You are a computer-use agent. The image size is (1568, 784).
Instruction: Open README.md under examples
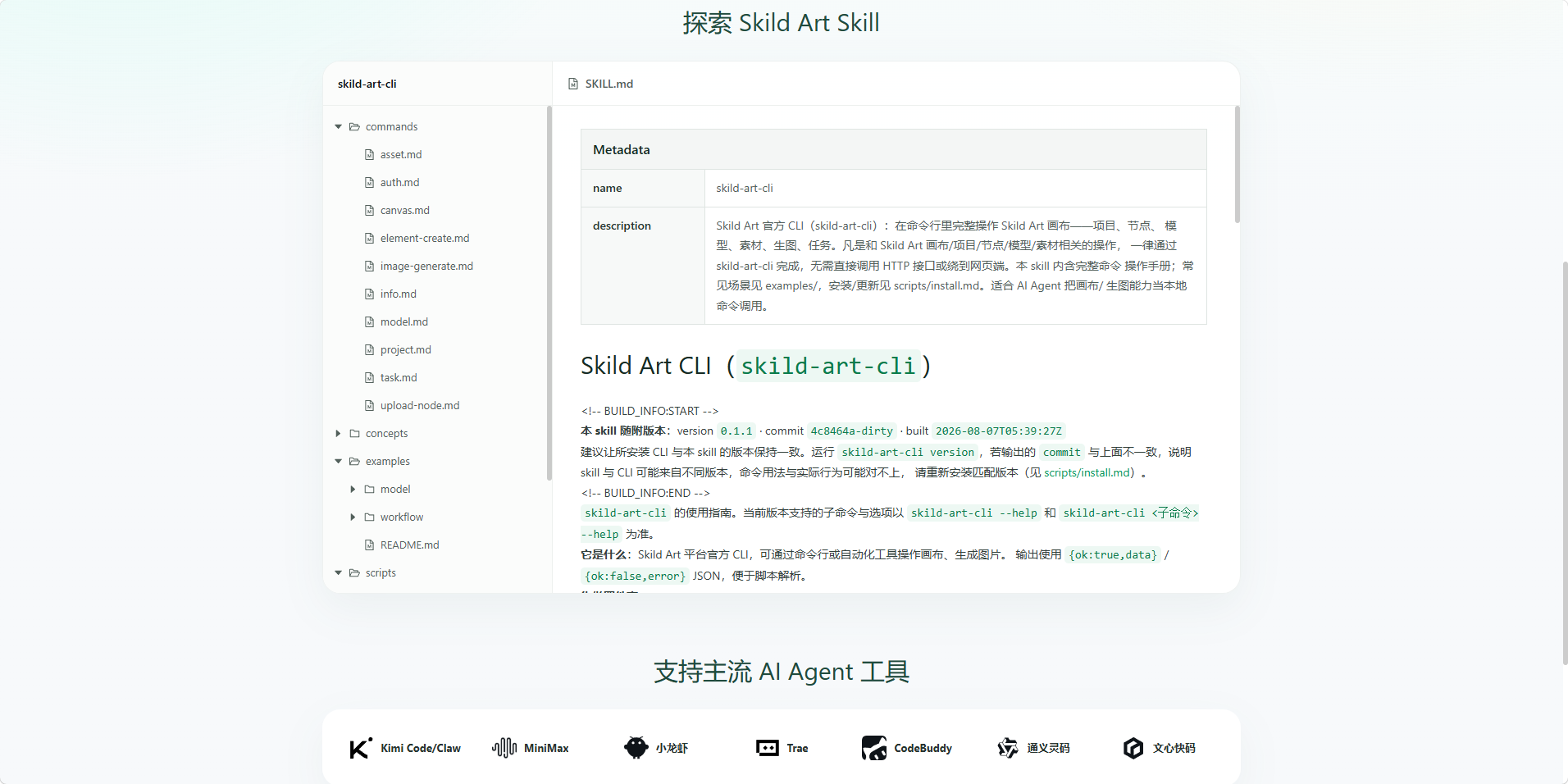coord(410,545)
